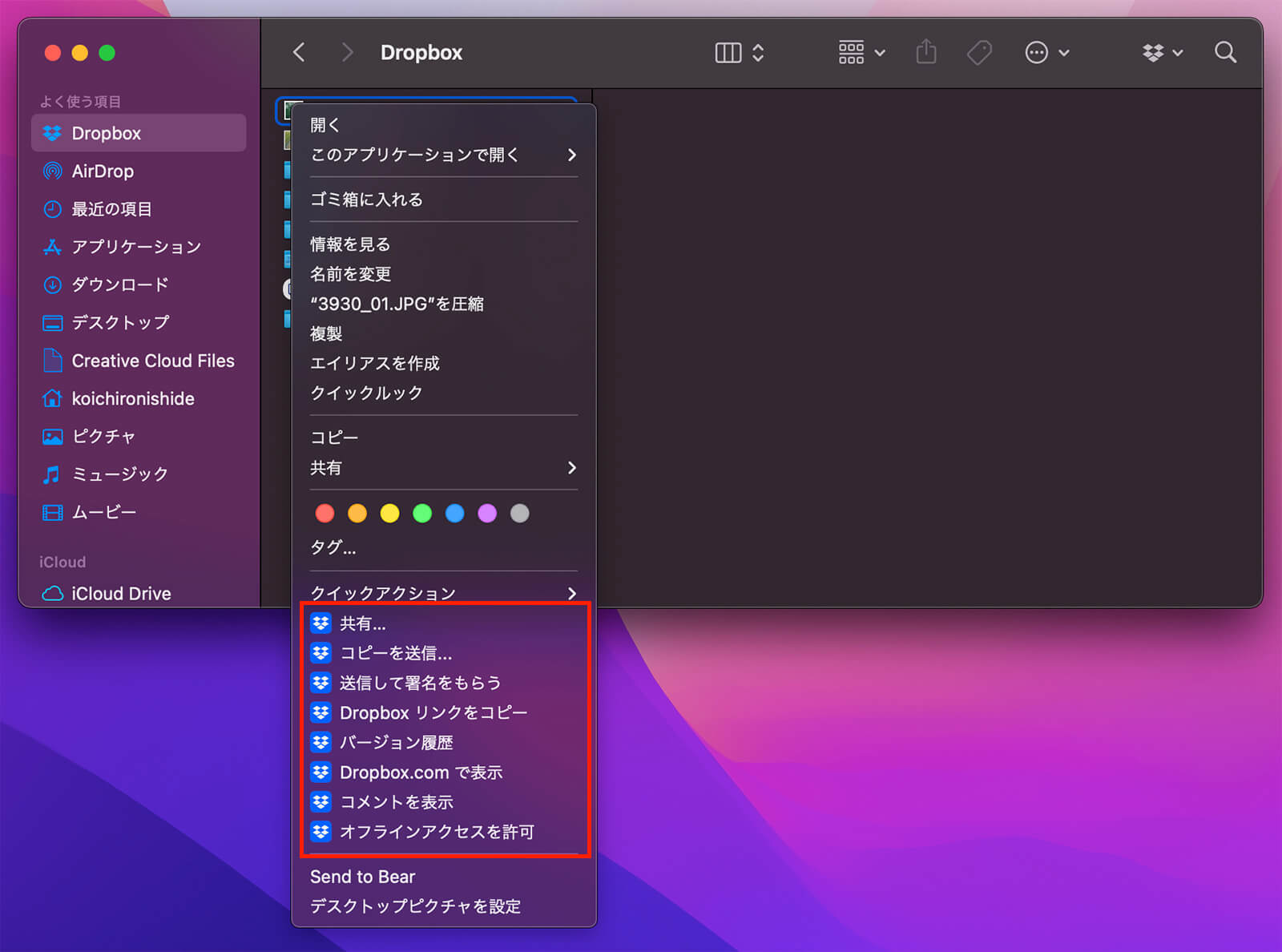Minimize the Finder window
This screenshot has height=952, width=1282.
pyautogui.click(x=80, y=53)
